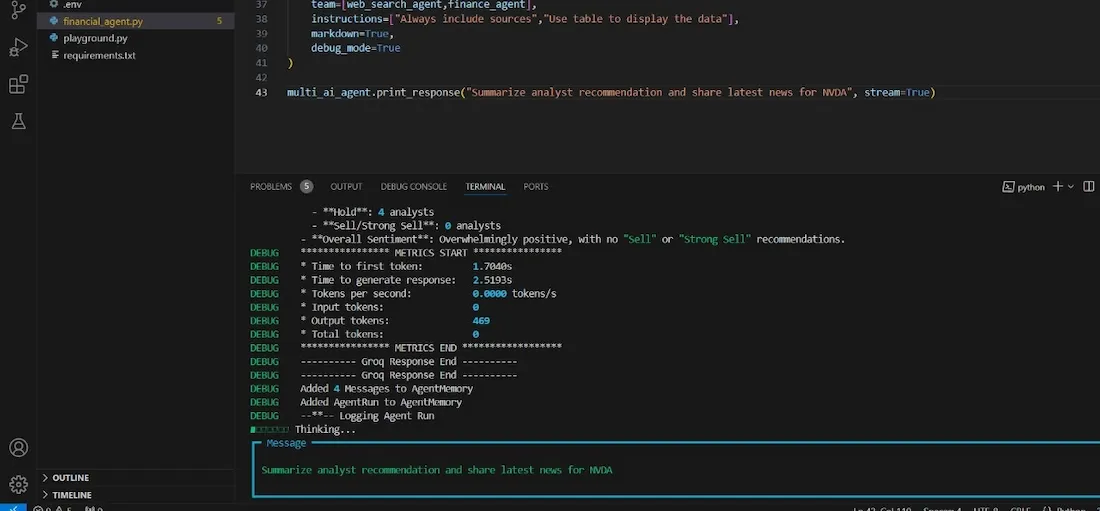Viewport: 1100px width, 511px height.
Task: Click the green 'Summarize analyst recommendation' terminal message
Action: point(437,470)
